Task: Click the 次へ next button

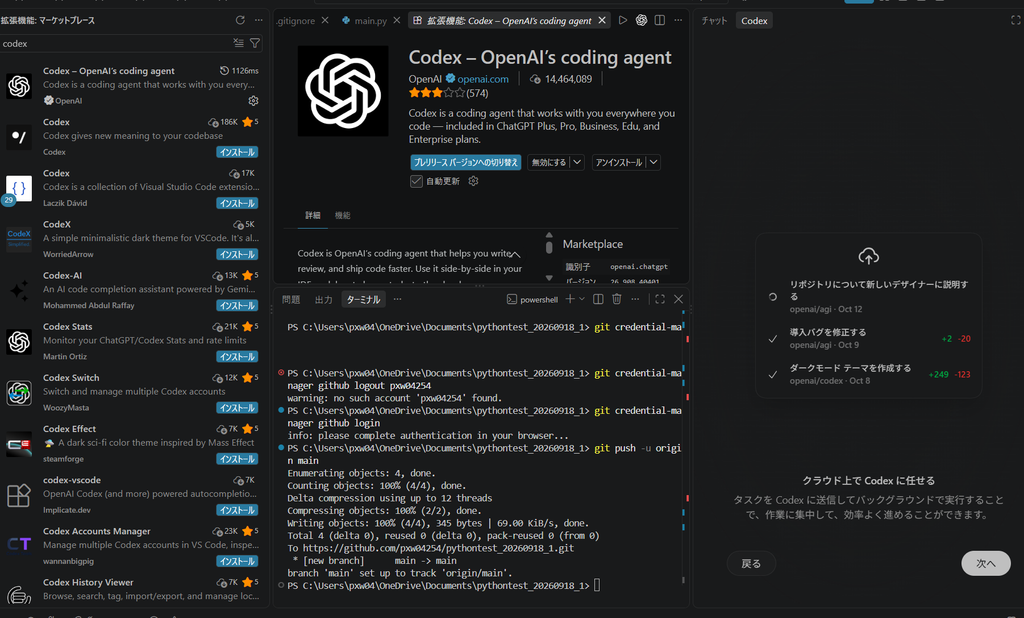Action: pyautogui.click(x=985, y=563)
